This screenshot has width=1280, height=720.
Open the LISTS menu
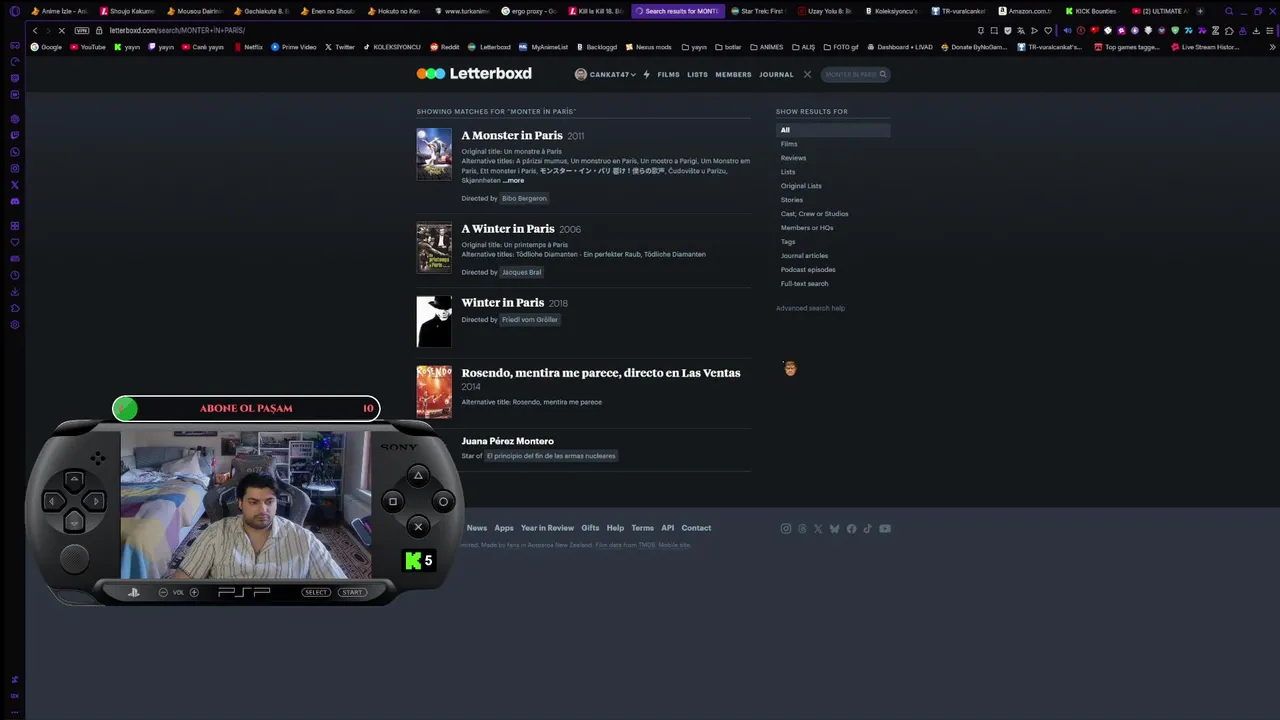697,74
